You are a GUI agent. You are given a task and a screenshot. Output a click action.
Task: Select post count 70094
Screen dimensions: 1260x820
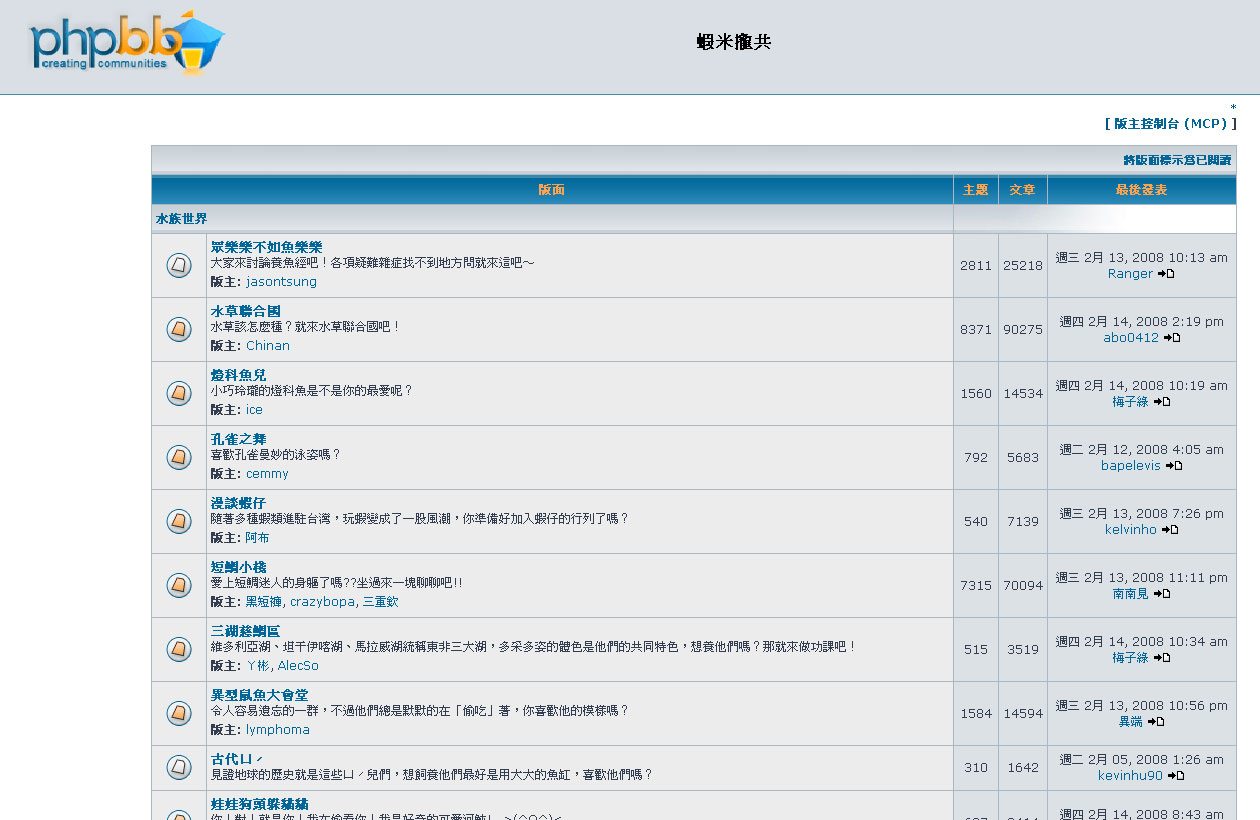1023,586
